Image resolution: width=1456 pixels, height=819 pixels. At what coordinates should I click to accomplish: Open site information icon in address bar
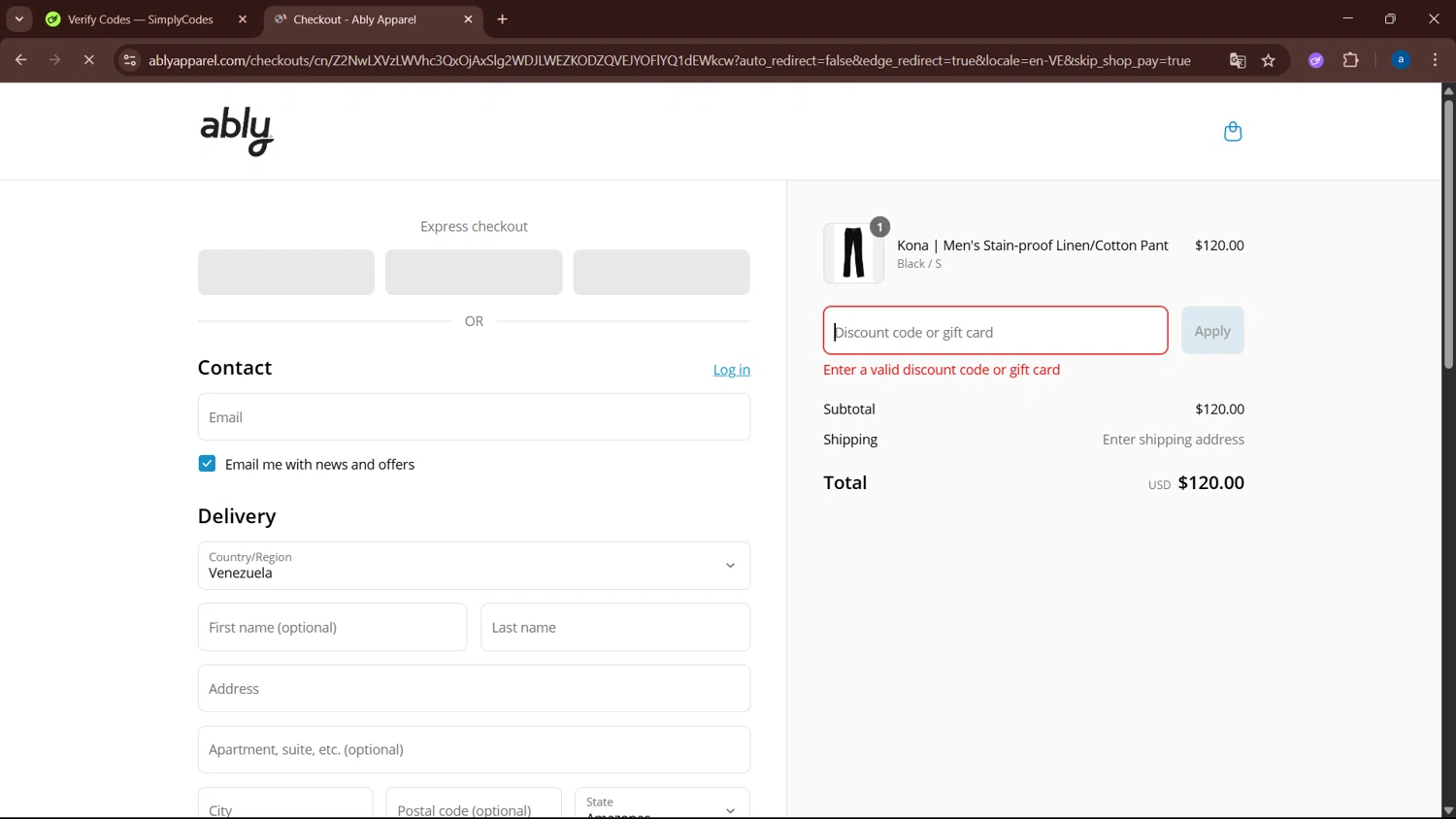[x=129, y=60]
